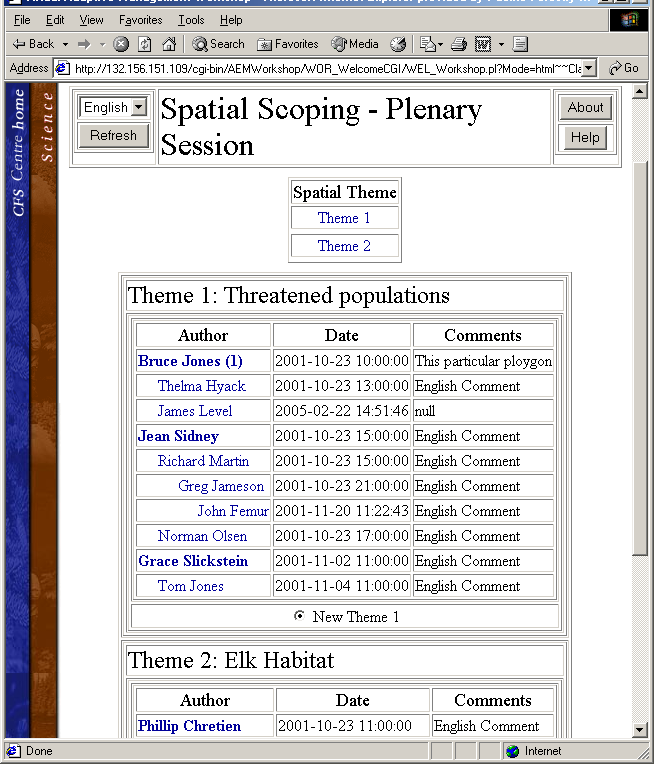Open the Phillip Chretien comment
654x764 pixels.
pos(189,726)
